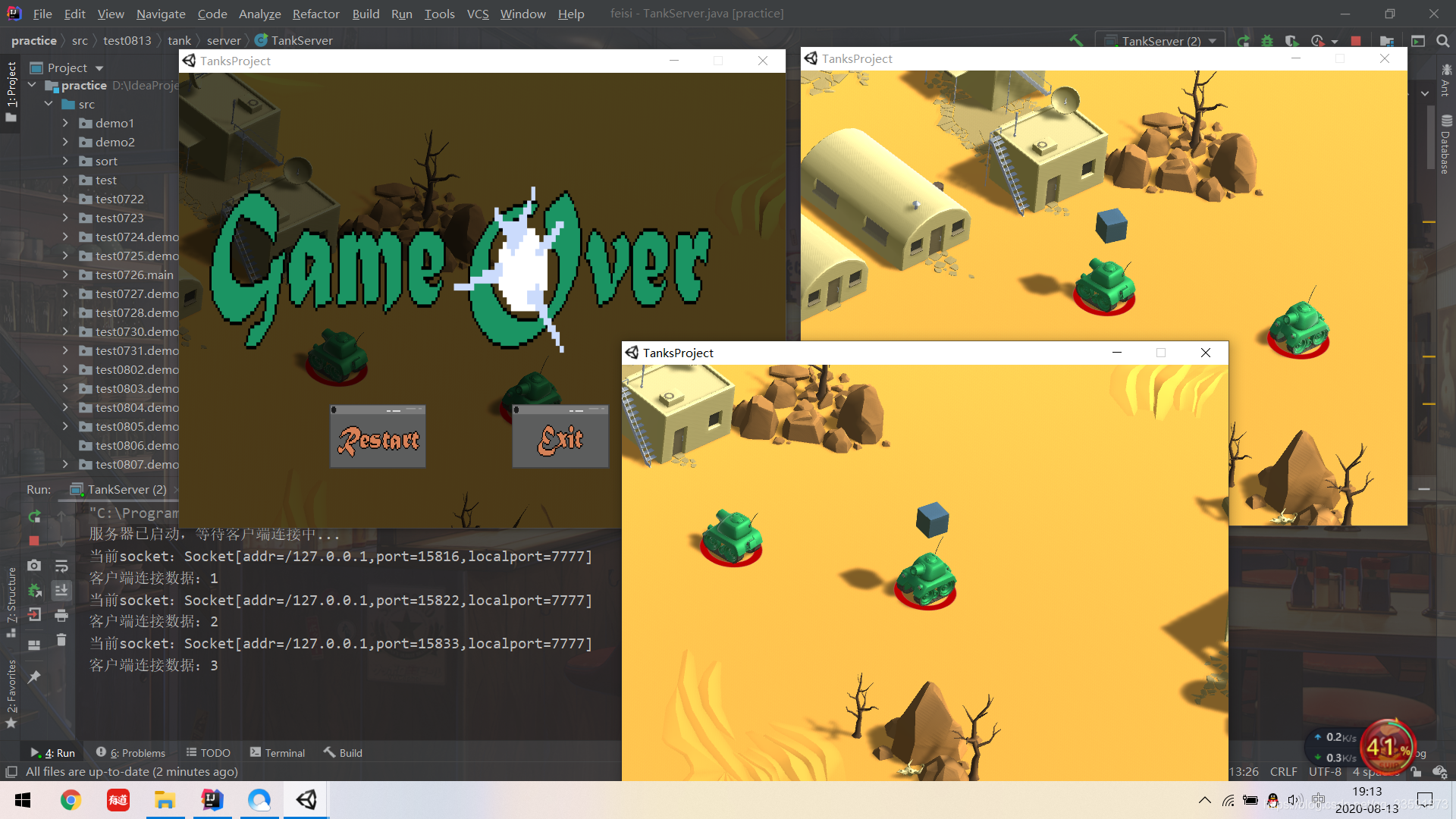Rerun TankServer from the top toolbar
The image size is (1456, 819).
[x=1244, y=41]
